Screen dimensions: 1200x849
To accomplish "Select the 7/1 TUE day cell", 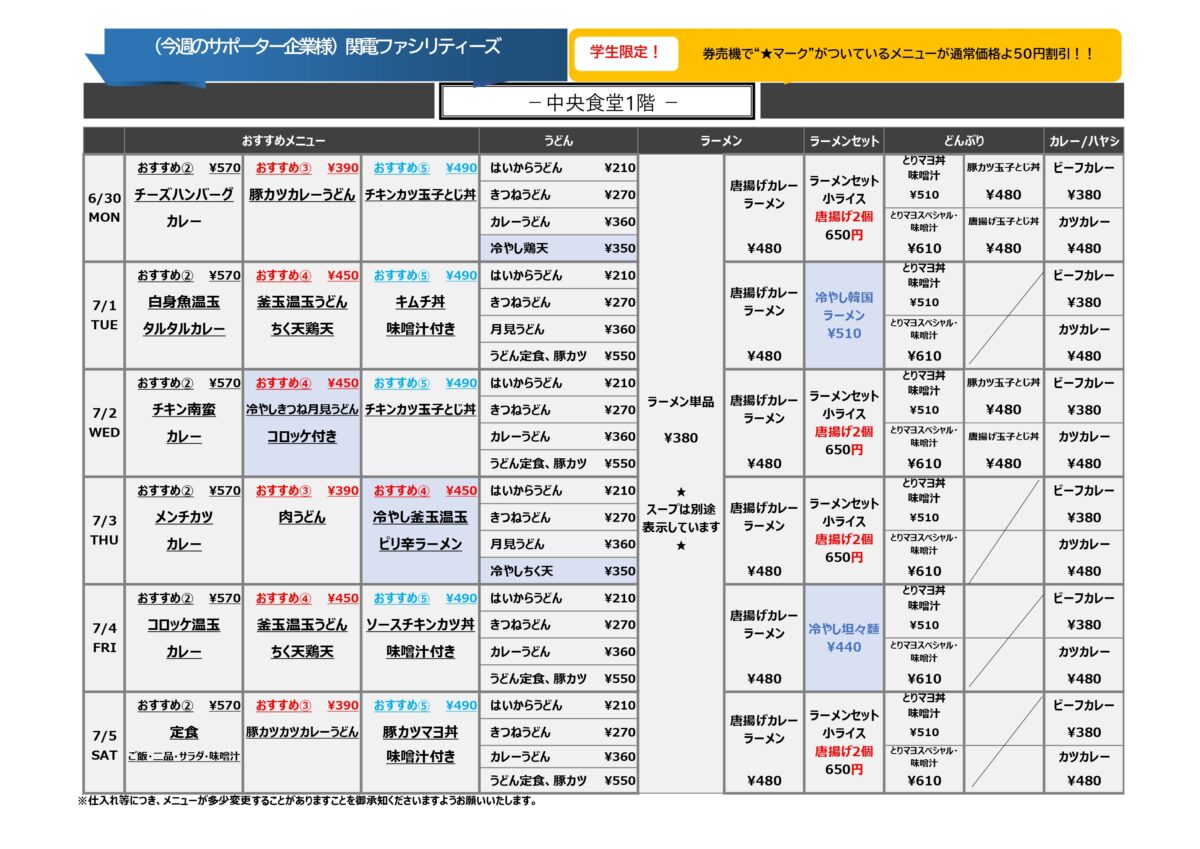I will click(104, 316).
